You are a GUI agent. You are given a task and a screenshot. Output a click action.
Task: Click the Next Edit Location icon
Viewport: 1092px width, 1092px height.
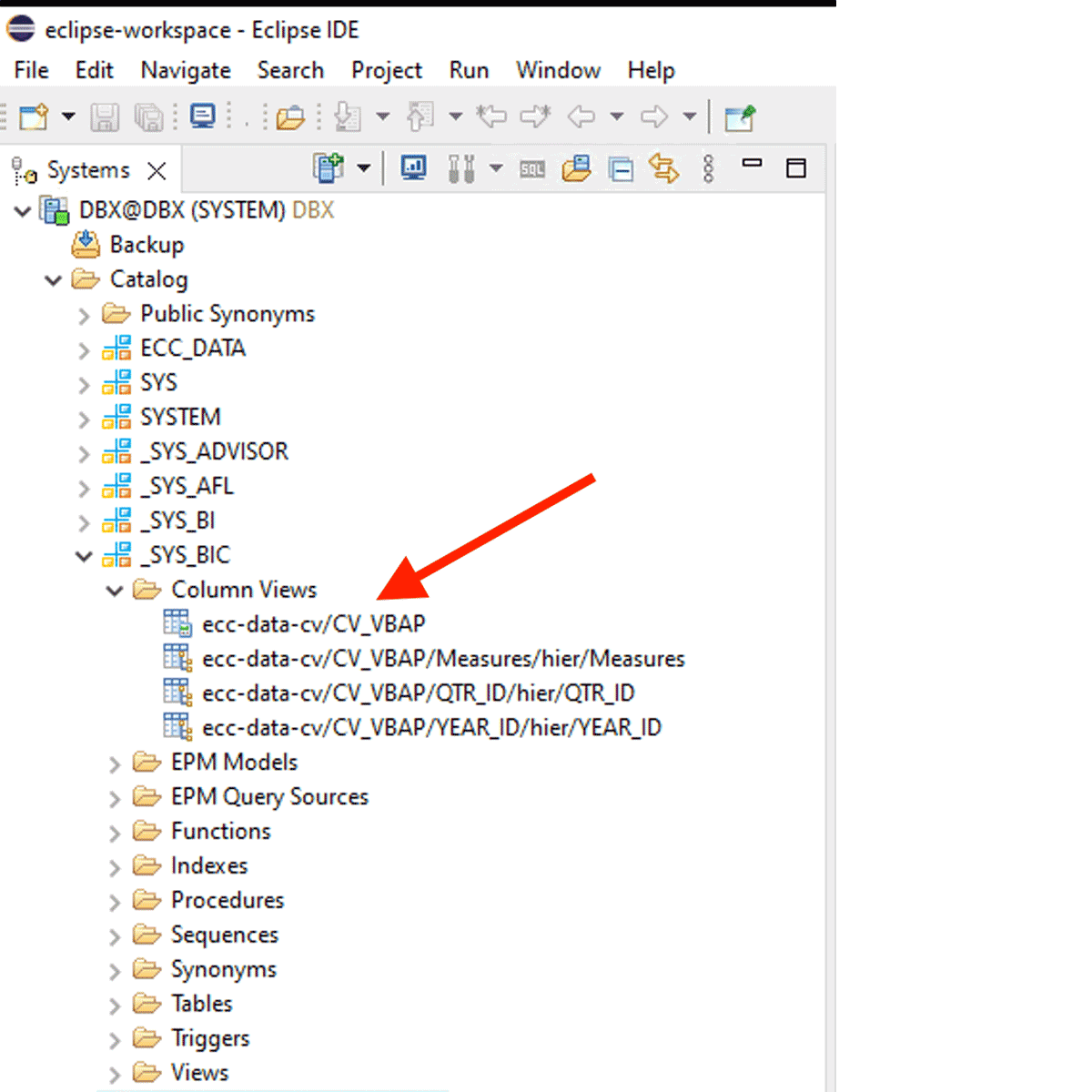coord(536,116)
